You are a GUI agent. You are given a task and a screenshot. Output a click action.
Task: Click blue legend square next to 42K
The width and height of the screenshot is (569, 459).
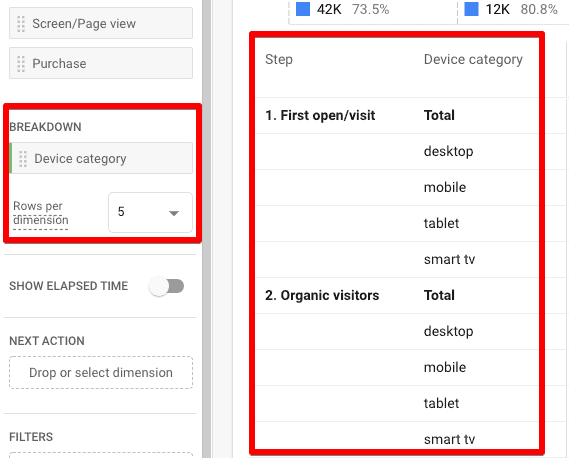click(x=303, y=9)
